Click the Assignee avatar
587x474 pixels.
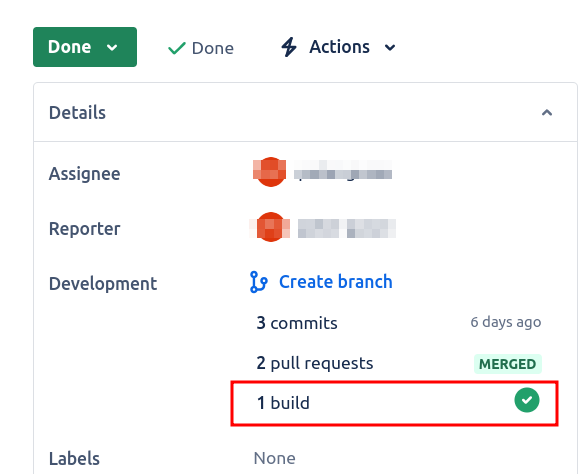[x=270, y=172]
